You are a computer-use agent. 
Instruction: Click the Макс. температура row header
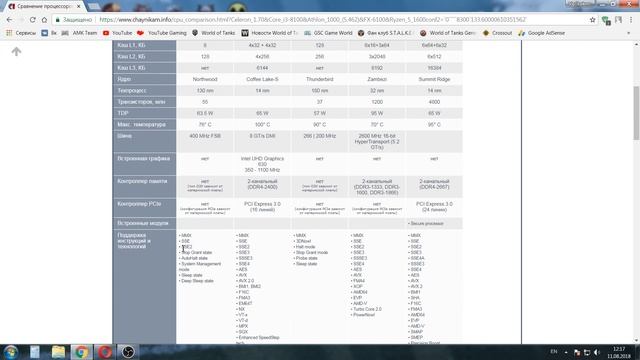[144, 124]
